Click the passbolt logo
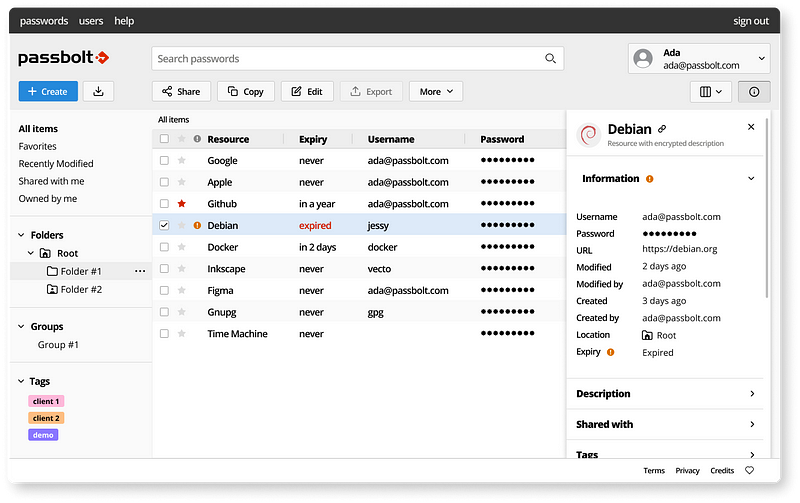Viewport: 800px width, 503px height. pos(64,58)
